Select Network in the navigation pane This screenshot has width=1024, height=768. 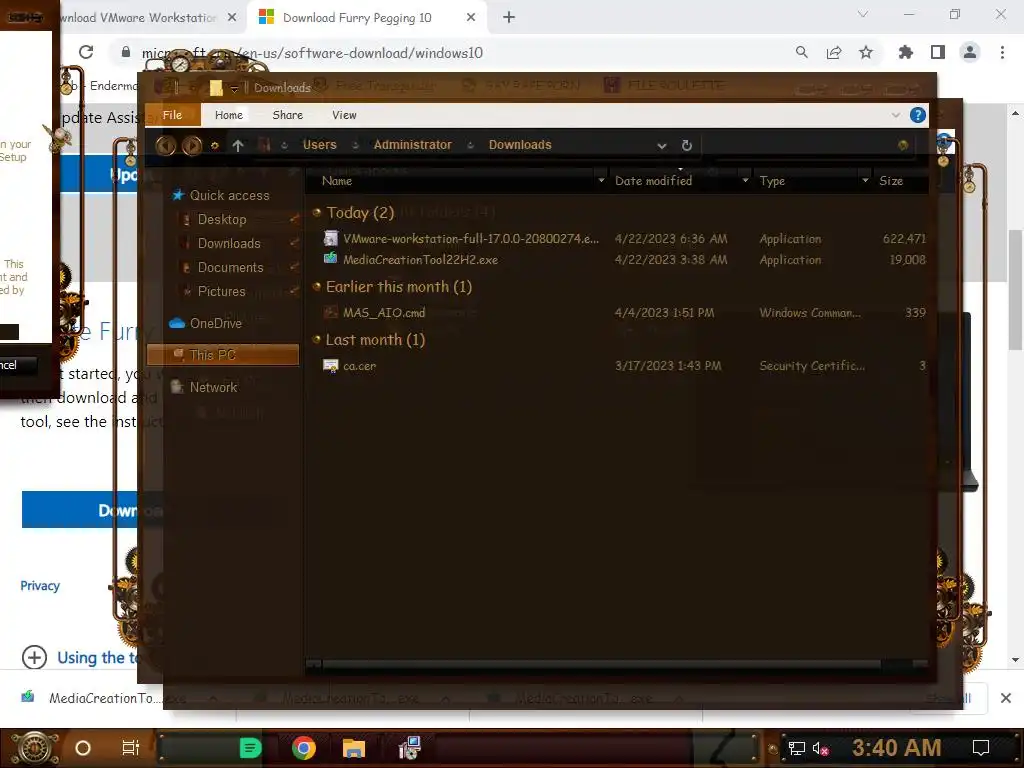tap(213, 387)
